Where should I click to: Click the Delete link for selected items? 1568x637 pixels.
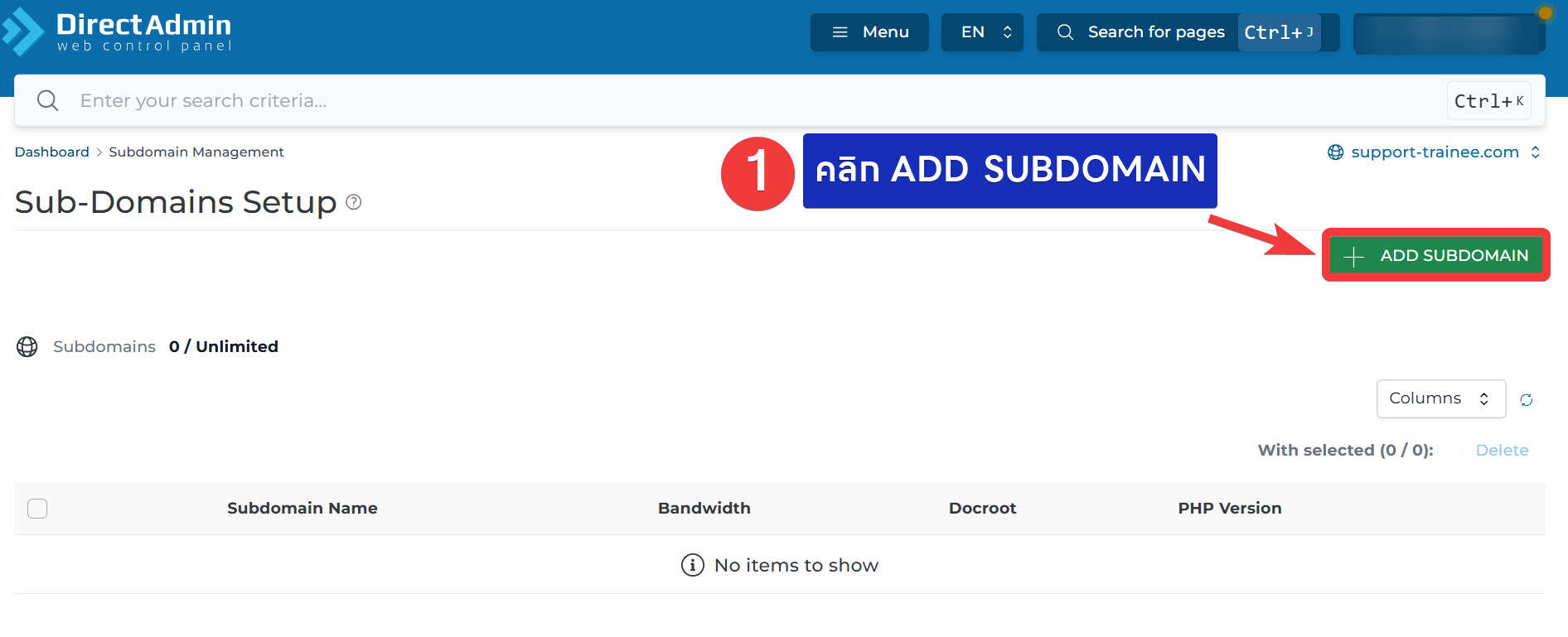1502,451
